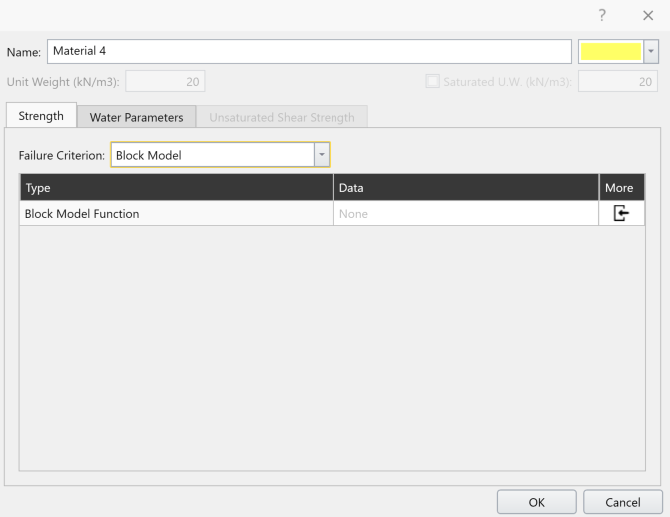Open the Block Model Function import icon
This screenshot has width=670, height=517.
(x=621, y=213)
